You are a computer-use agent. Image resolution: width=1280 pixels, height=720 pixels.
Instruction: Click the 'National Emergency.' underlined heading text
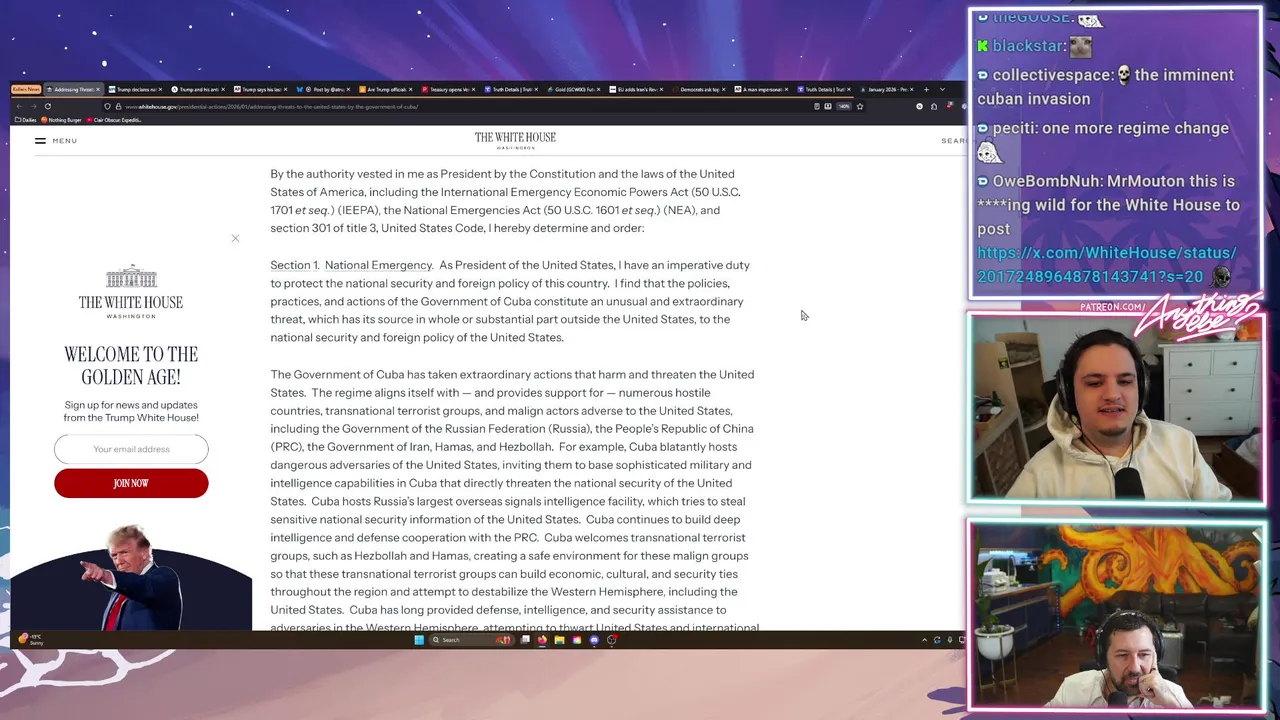[379, 265]
